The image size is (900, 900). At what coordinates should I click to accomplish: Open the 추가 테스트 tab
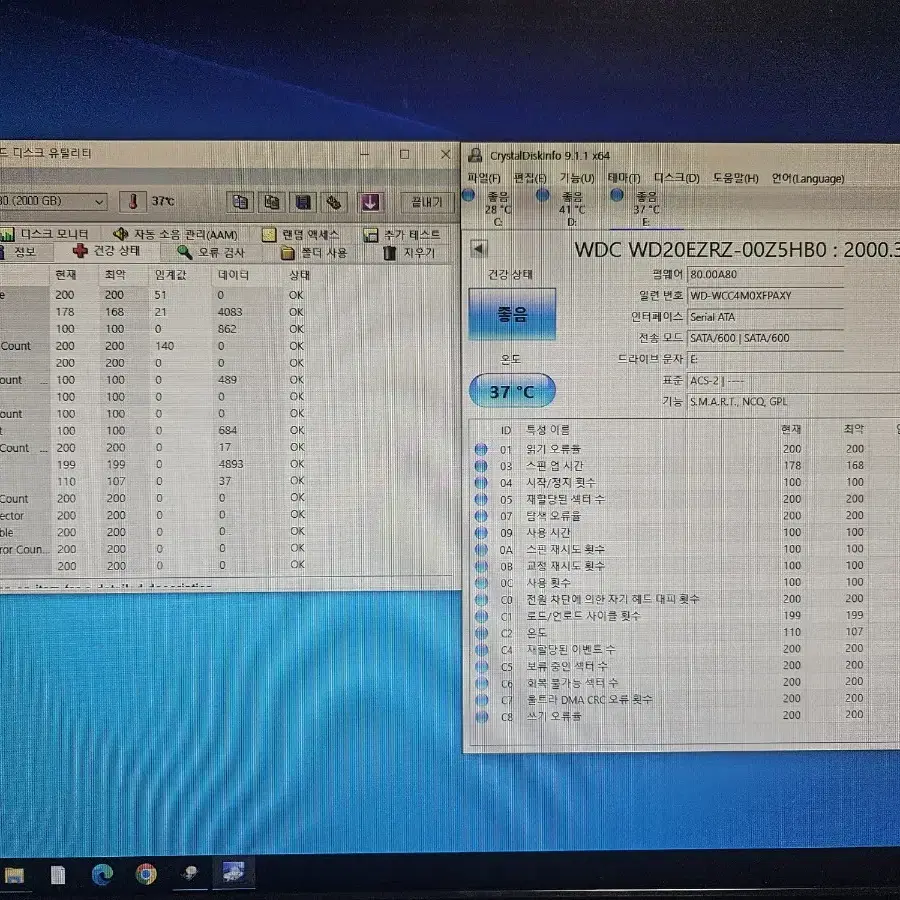click(x=402, y=235)
